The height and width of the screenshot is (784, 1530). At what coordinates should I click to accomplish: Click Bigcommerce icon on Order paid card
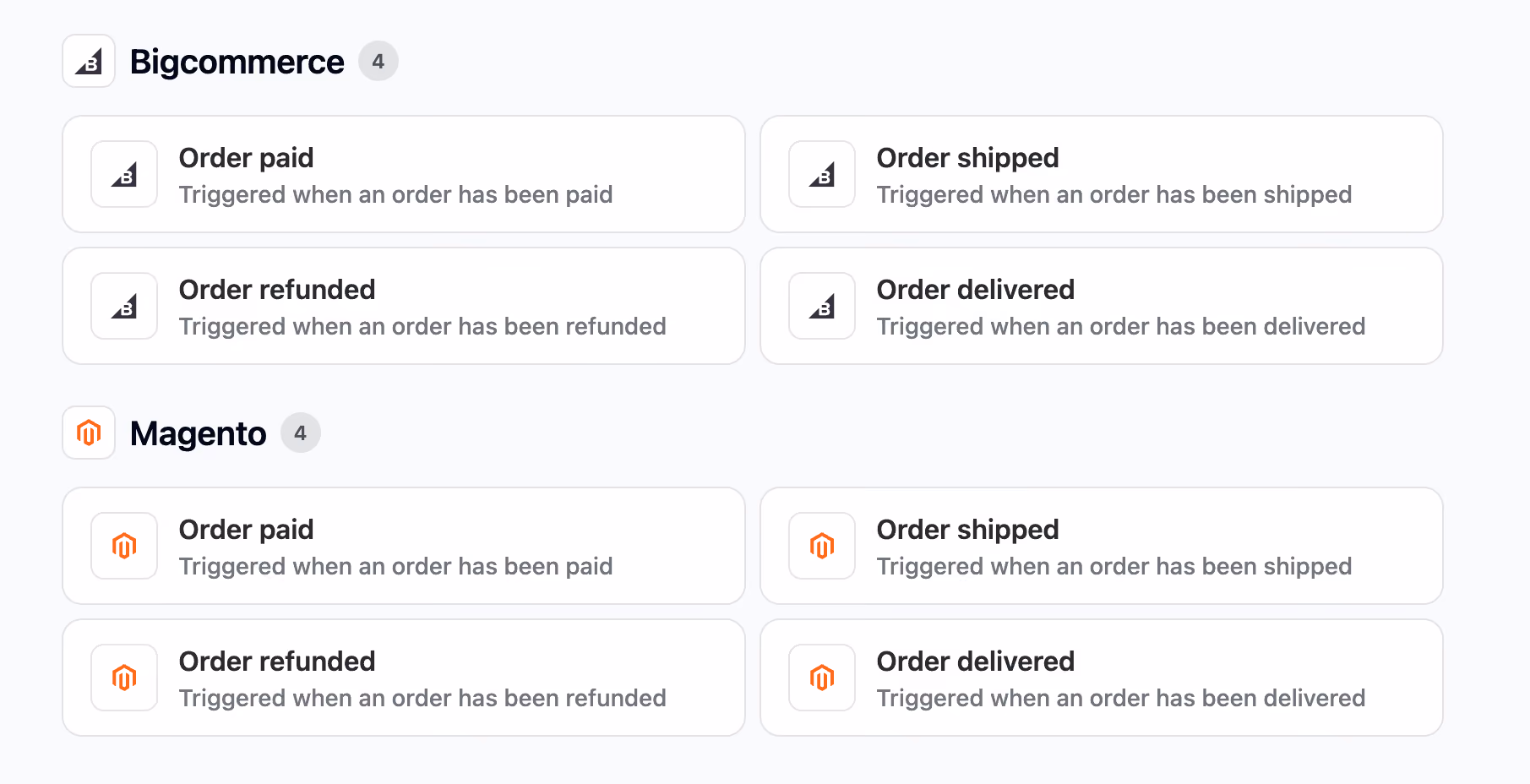124,174
